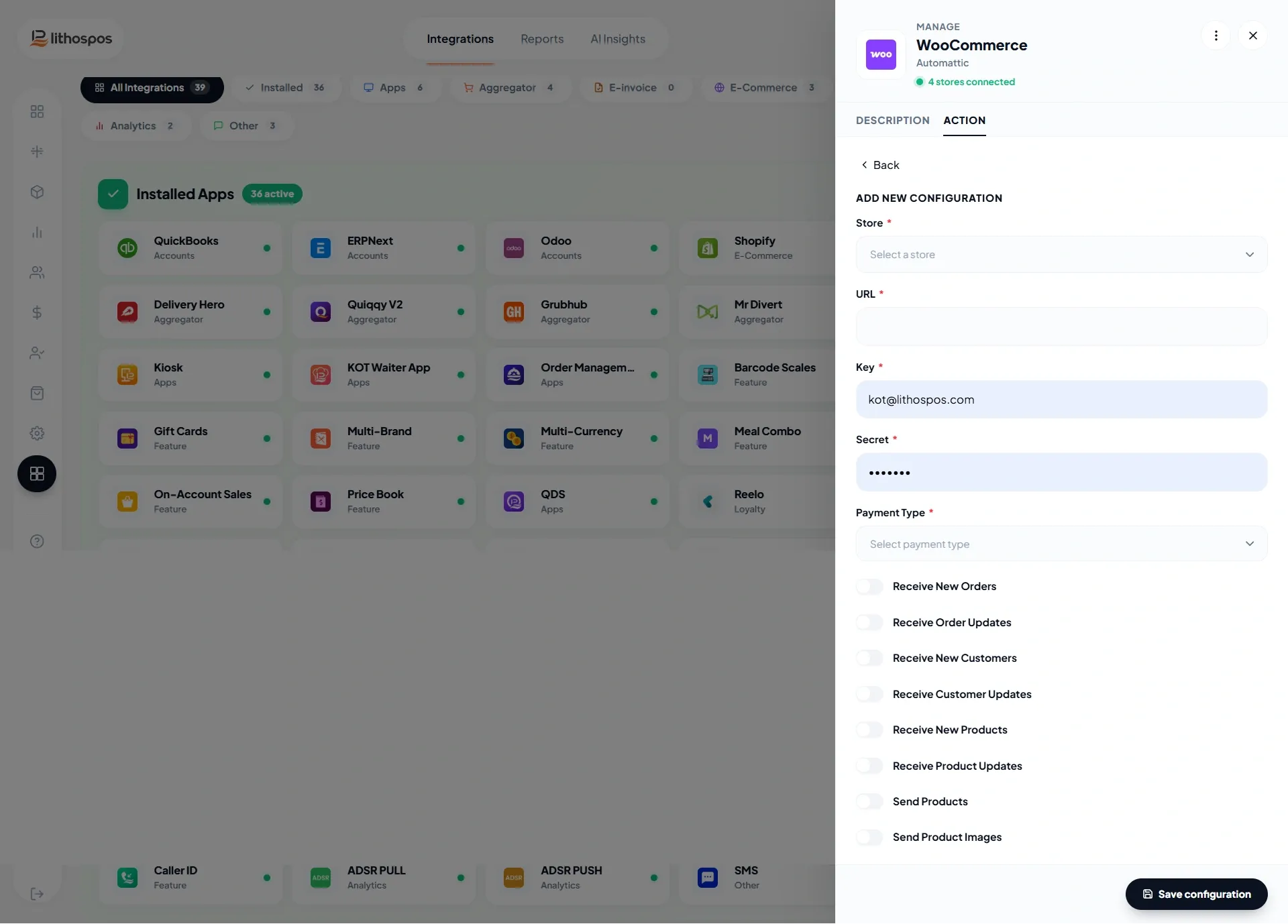The width and height of the screenshot is (1288, 924).
Task: Enable the Send Products toggle
Action: [869, 802]
